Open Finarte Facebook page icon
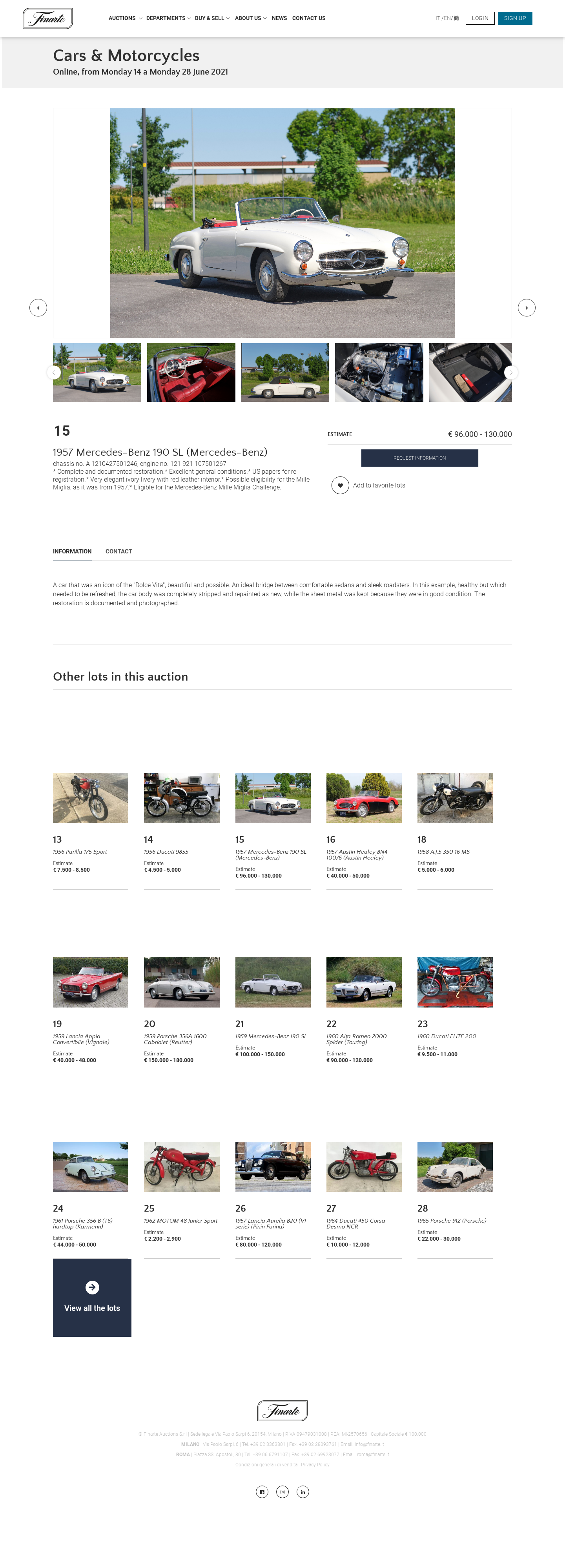Viewport: 565px width, 1568px height. coord(262,1491)
